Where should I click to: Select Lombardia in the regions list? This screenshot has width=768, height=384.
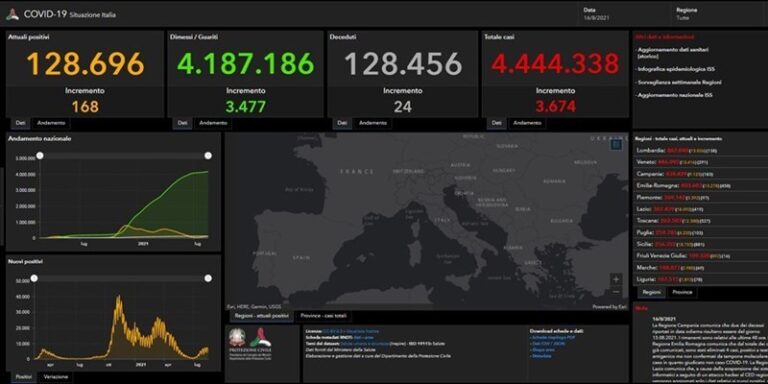[x=700, y=150]
